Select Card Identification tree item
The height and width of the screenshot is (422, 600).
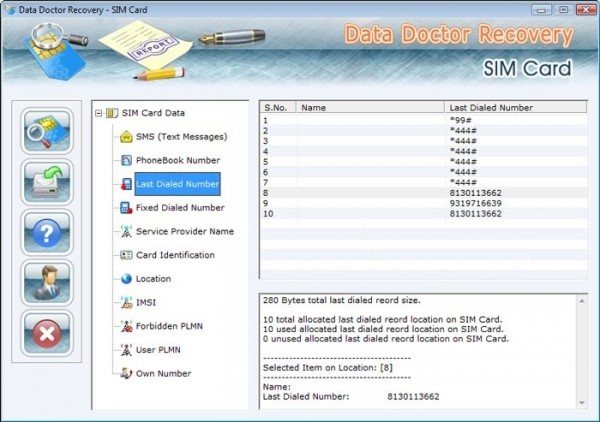pyautogui.click(x=175, y=255)
